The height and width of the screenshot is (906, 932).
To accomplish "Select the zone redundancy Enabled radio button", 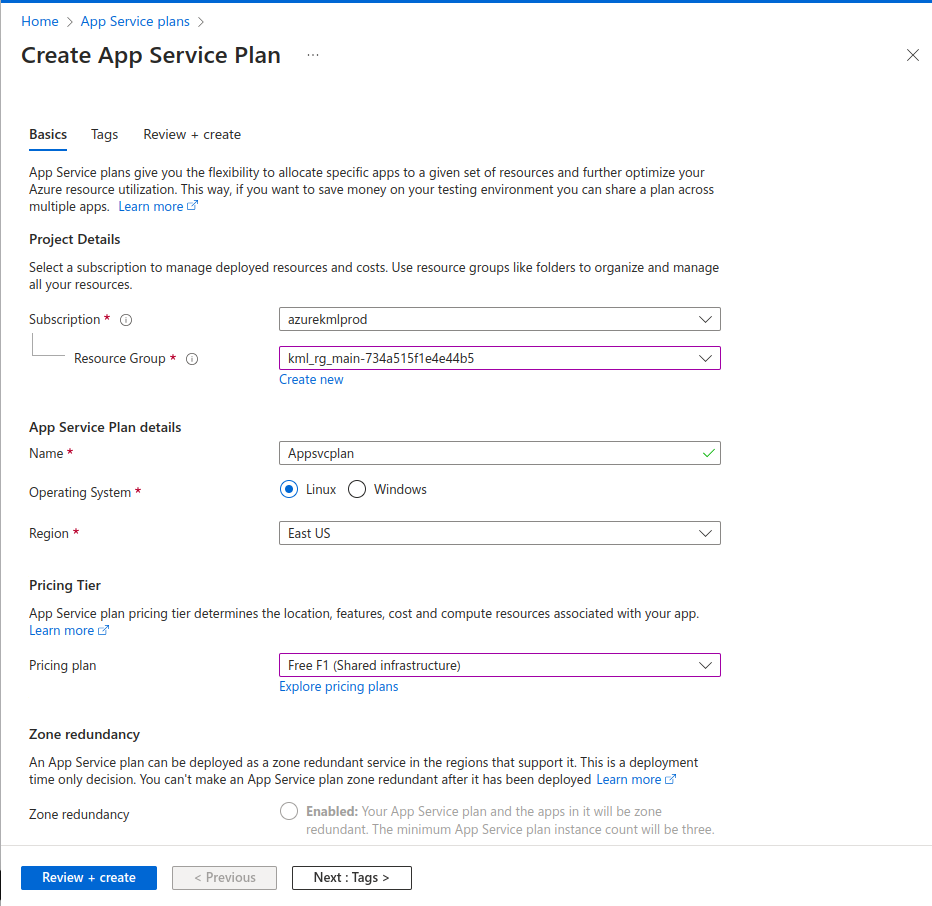I will coord(289,811).
